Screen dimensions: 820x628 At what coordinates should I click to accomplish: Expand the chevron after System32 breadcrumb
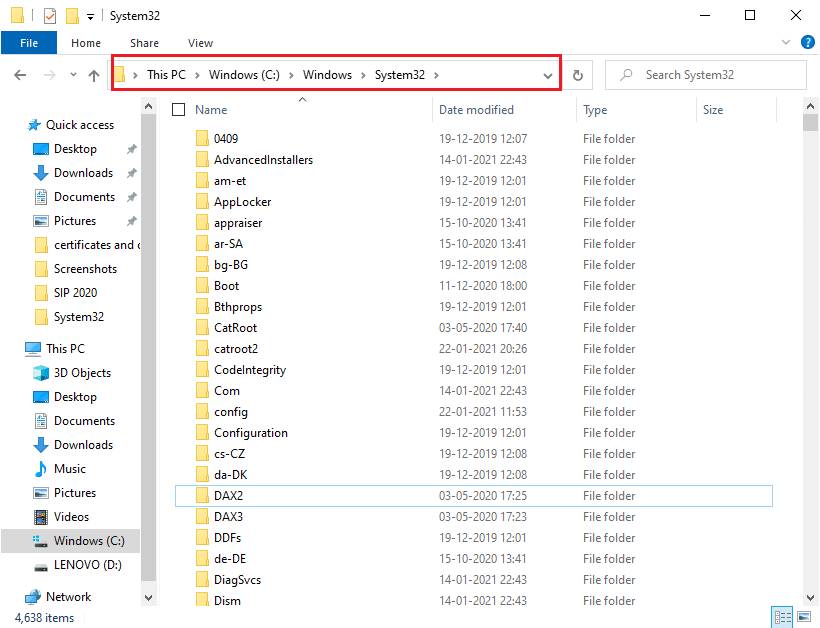[x=436, y=75]
